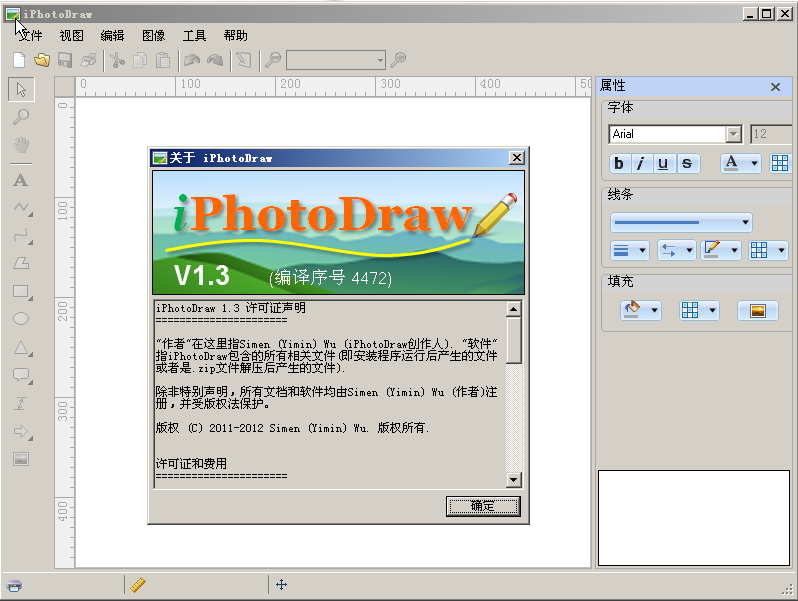This screenshot has height=601, width=798.
Task: Open the fill color bucket dropdown
Action: tap(641, 310)
